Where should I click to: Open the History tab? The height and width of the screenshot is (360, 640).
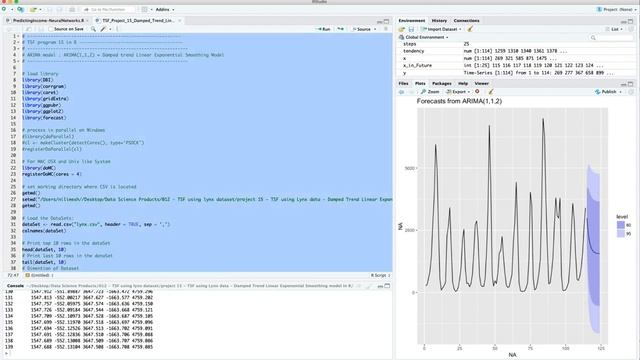pyautogui.click(x=439, y=20)
